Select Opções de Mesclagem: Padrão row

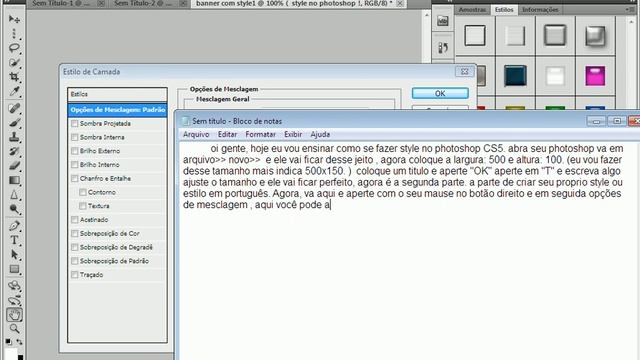pyautogui.click(x=118, y=110)
